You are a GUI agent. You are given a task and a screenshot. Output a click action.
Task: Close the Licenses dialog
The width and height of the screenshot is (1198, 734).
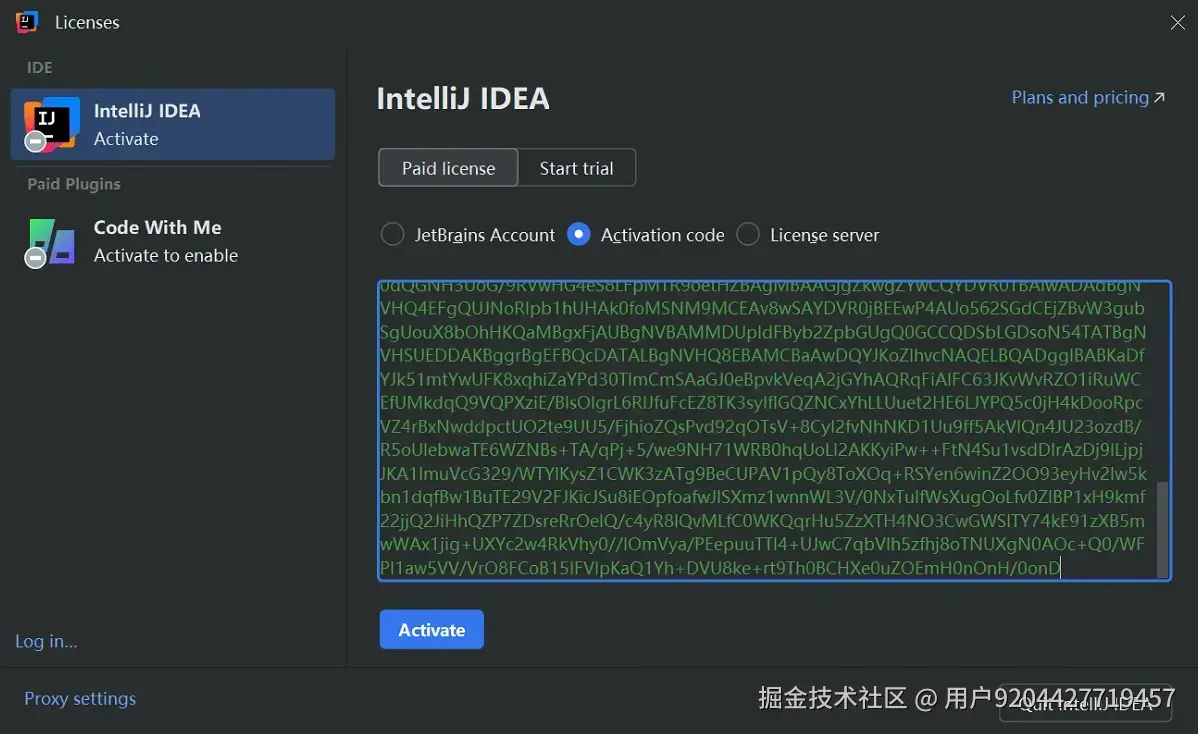pos(1177,22)
